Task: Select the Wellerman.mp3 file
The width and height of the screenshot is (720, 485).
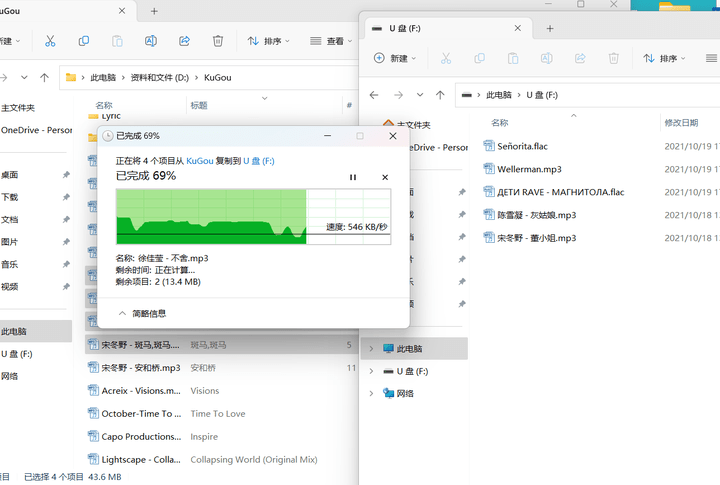Action: 528,169
